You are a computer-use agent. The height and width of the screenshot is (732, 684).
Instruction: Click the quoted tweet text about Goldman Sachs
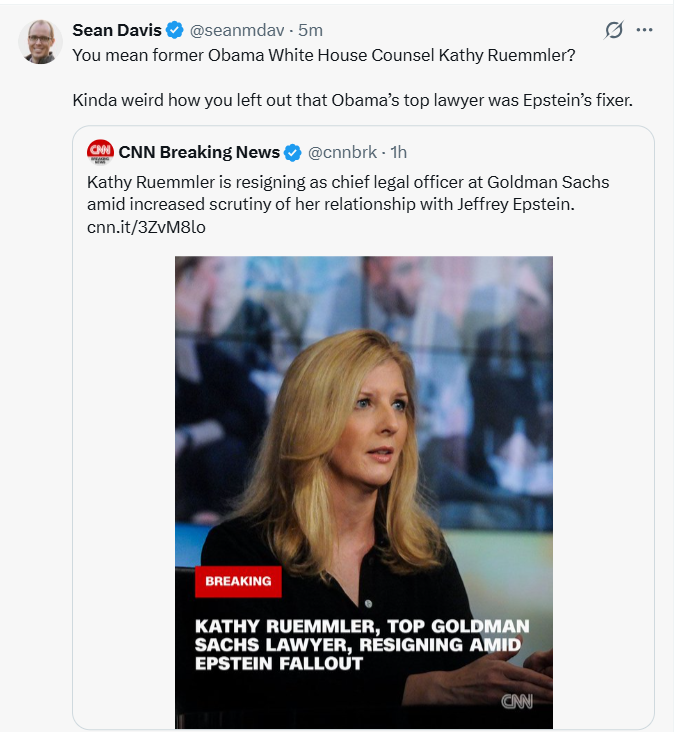(x=348, y=192)
